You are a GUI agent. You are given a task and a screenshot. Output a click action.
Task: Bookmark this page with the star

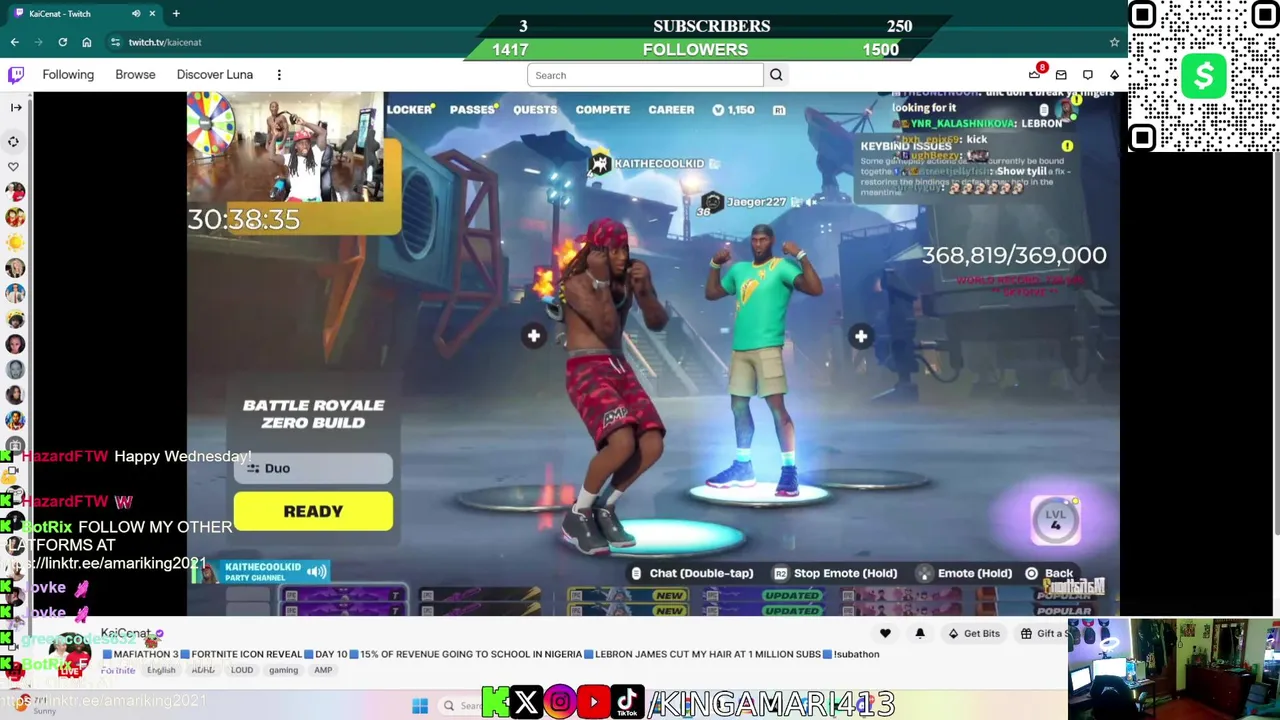1114,42
